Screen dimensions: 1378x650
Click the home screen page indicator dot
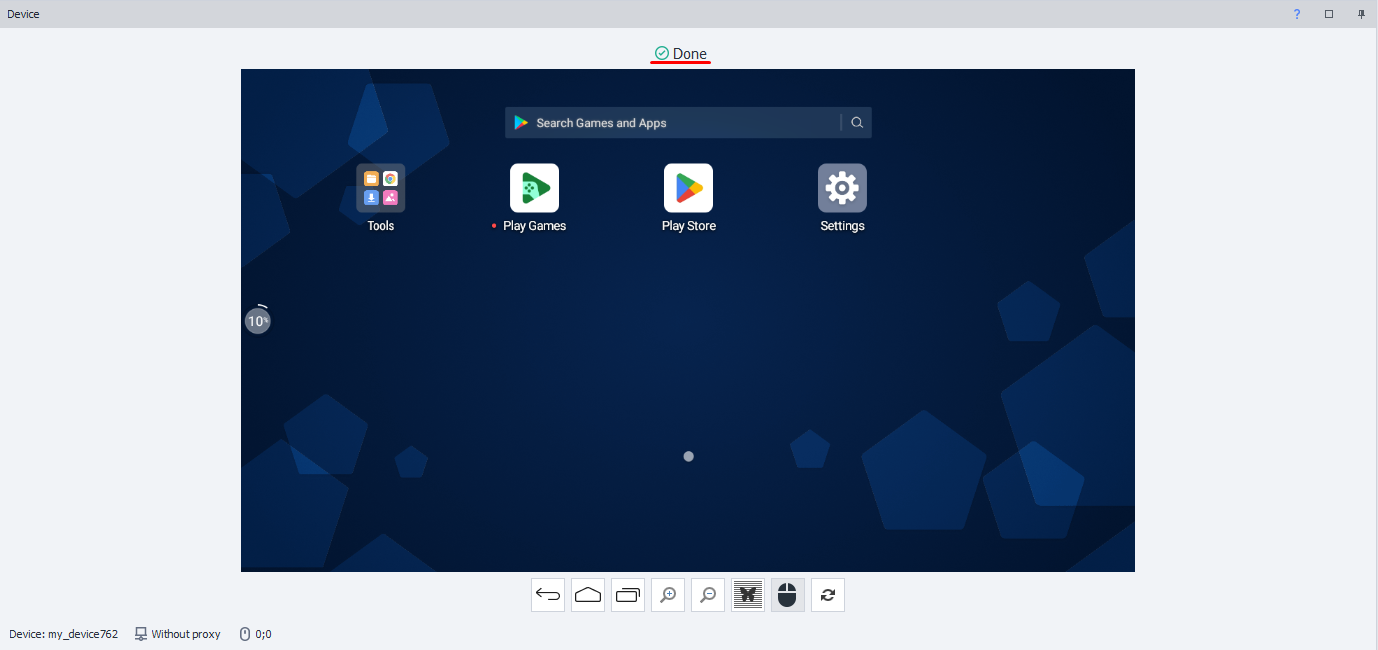[x=688, y=456]
